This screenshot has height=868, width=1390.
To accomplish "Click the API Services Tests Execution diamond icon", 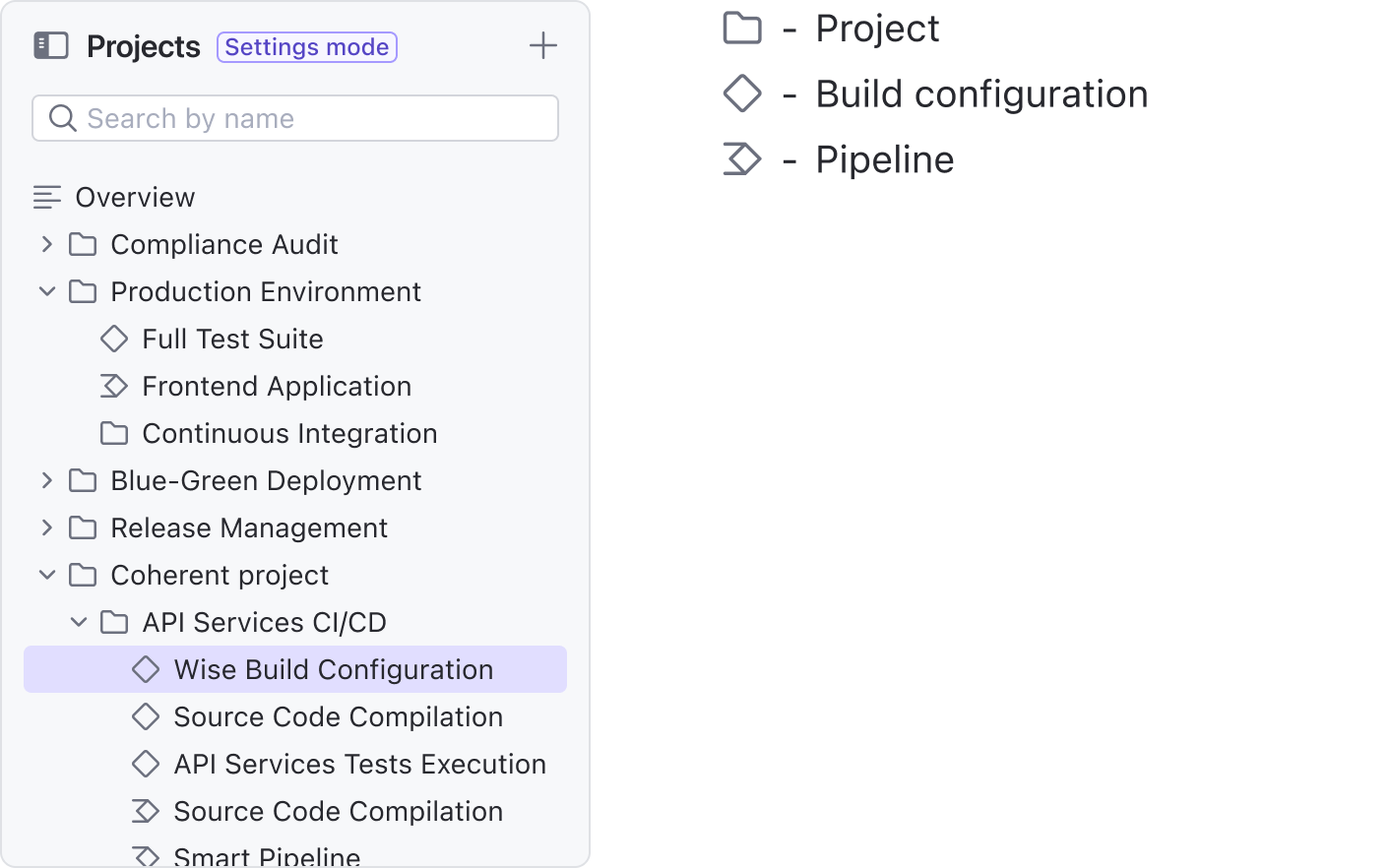I will tap(146, 764).
